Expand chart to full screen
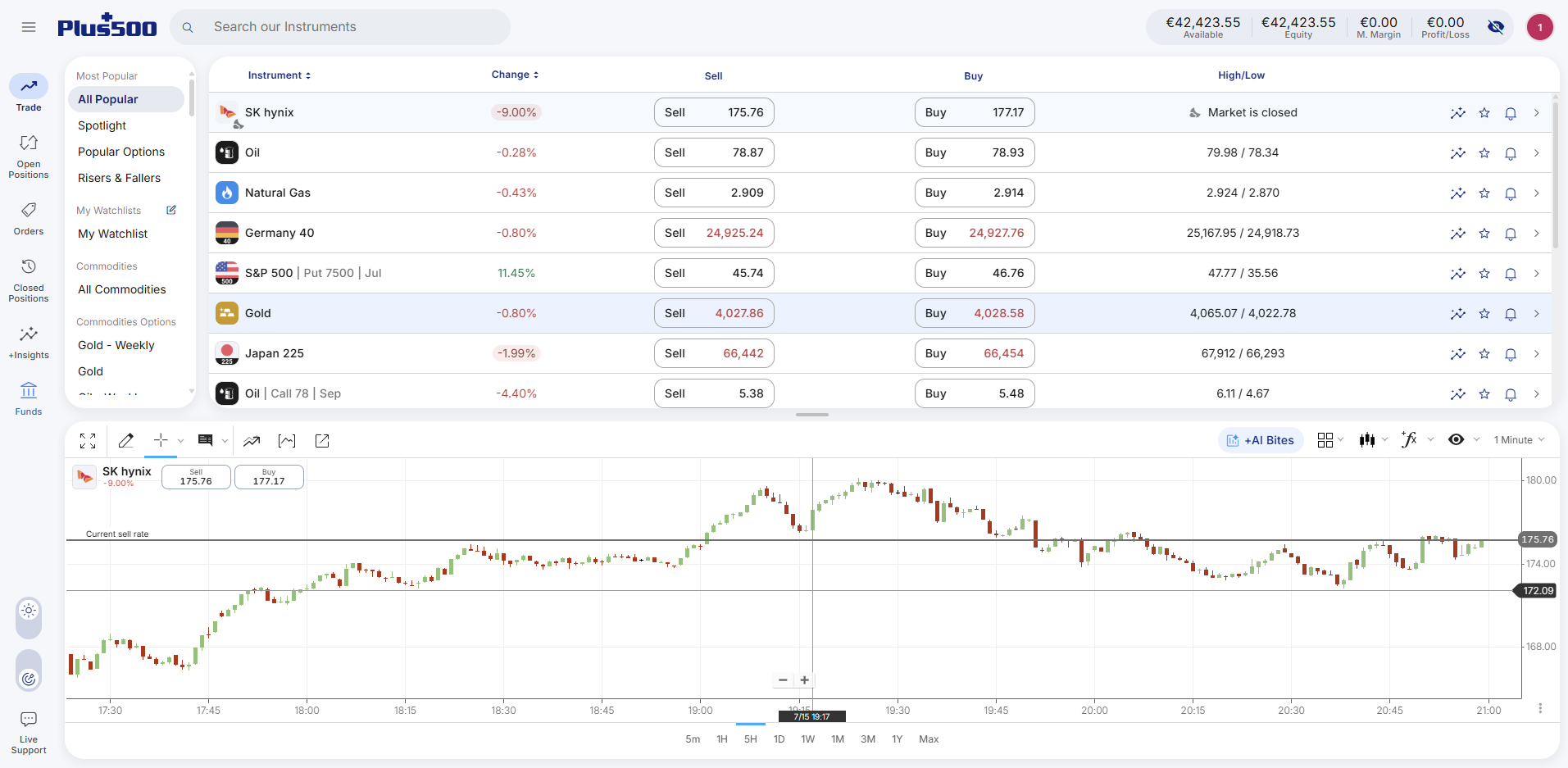The height and width of the screenshot is (768, 1568). point(88,441)
